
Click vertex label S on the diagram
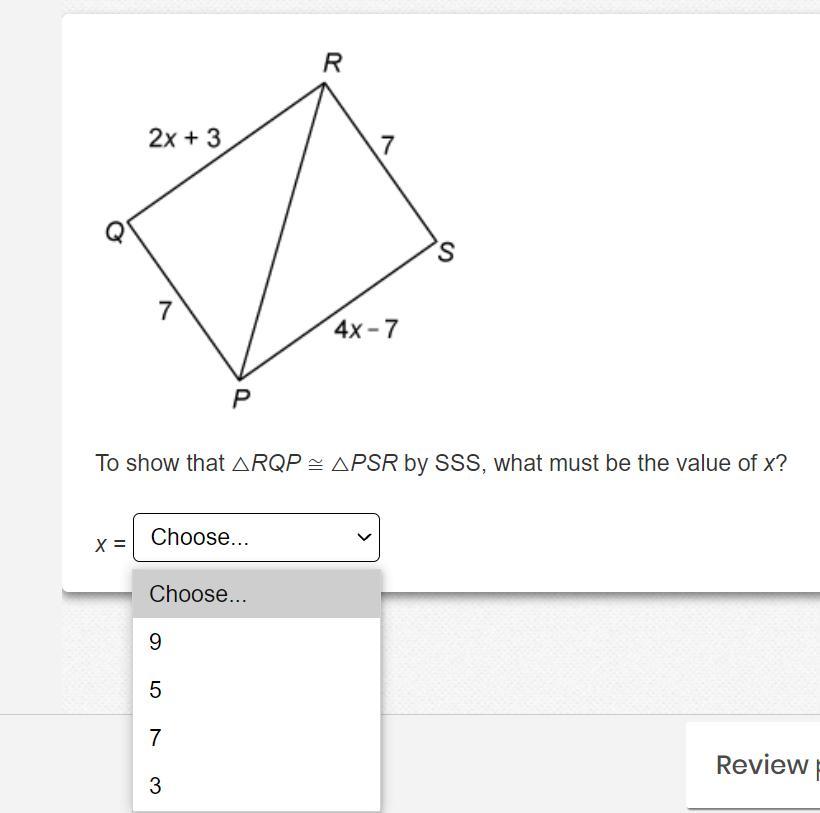pyautogui.click(x=446, y=251)
